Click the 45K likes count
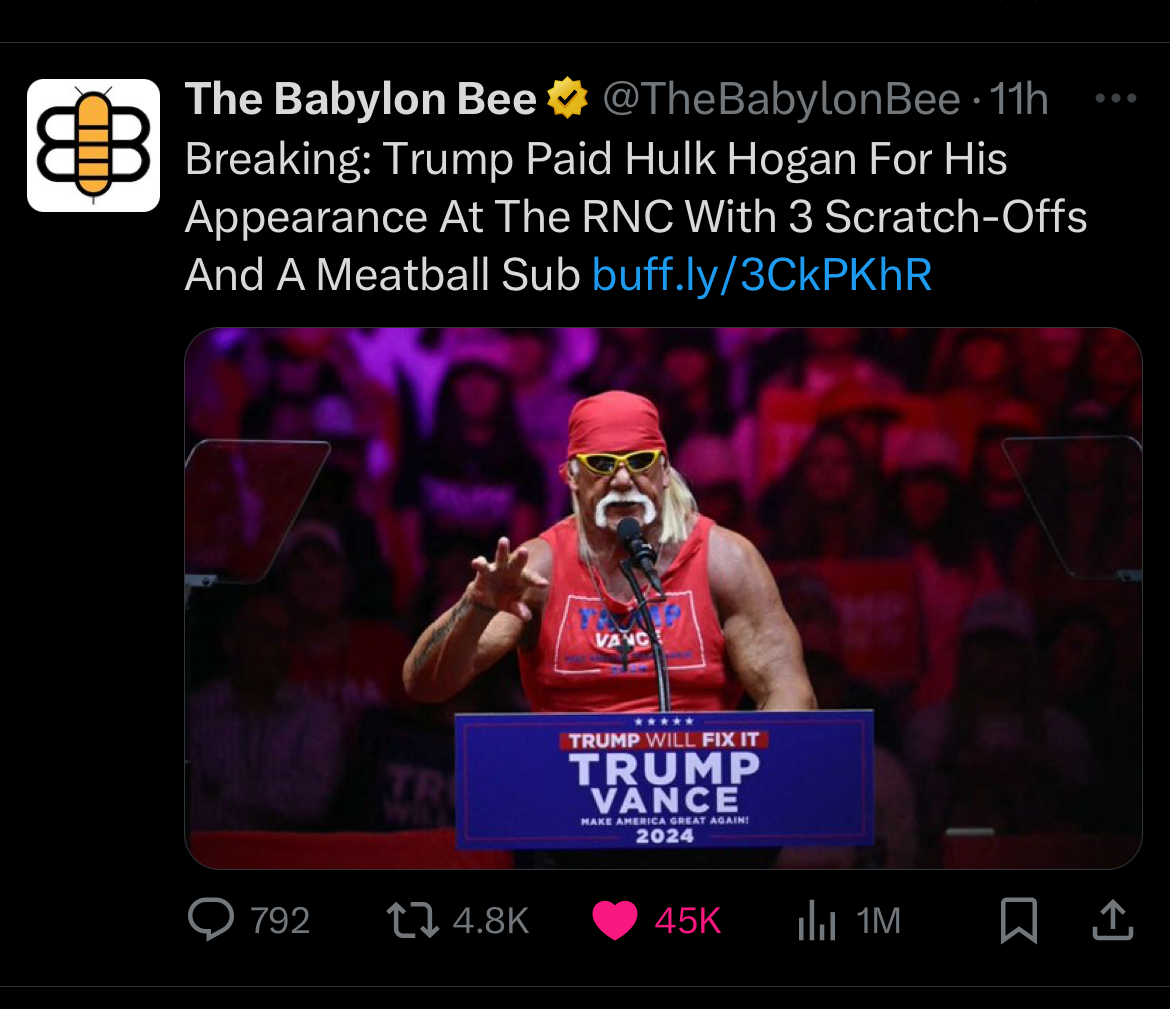This screenshot has height=1009, width=1170. [x=688, y=920]
